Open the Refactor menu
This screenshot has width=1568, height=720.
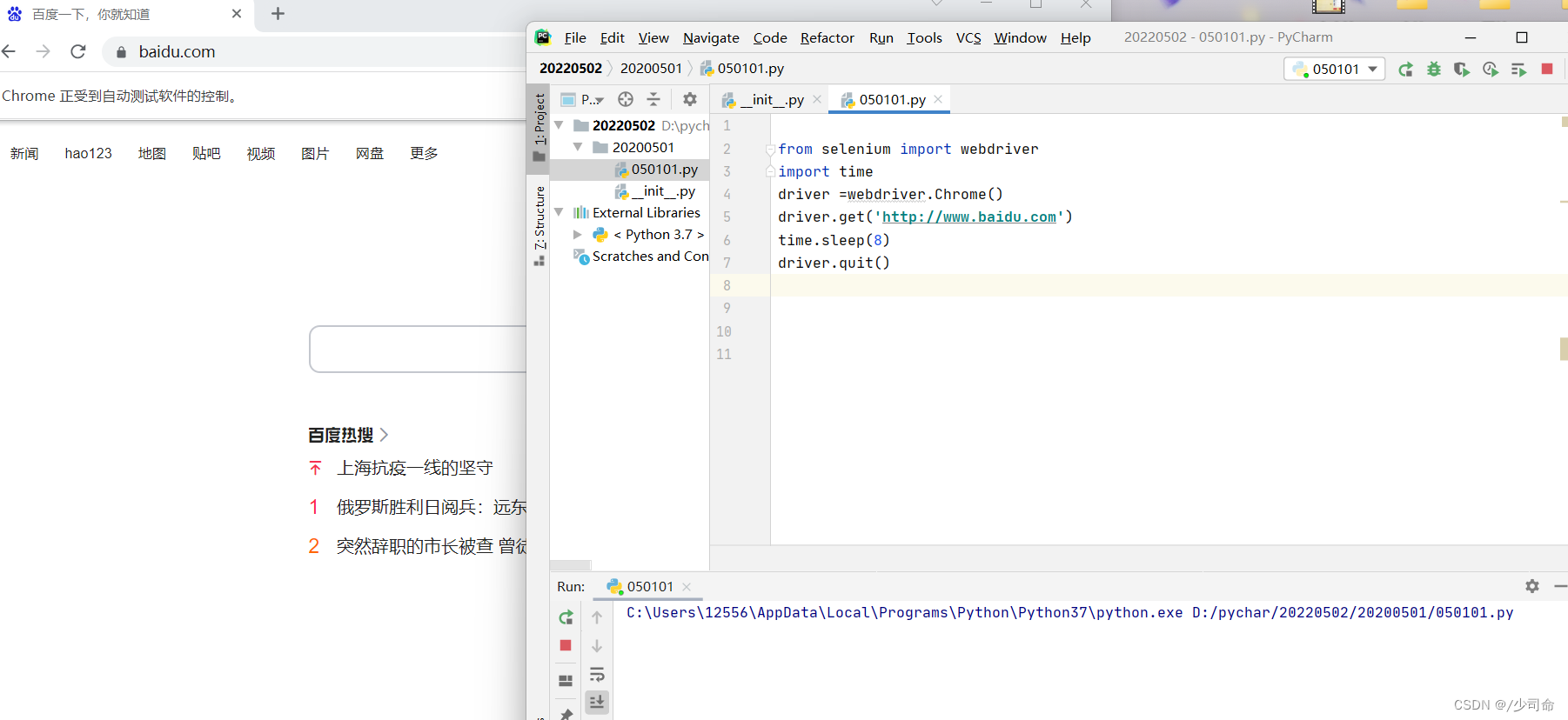[827, 37]
